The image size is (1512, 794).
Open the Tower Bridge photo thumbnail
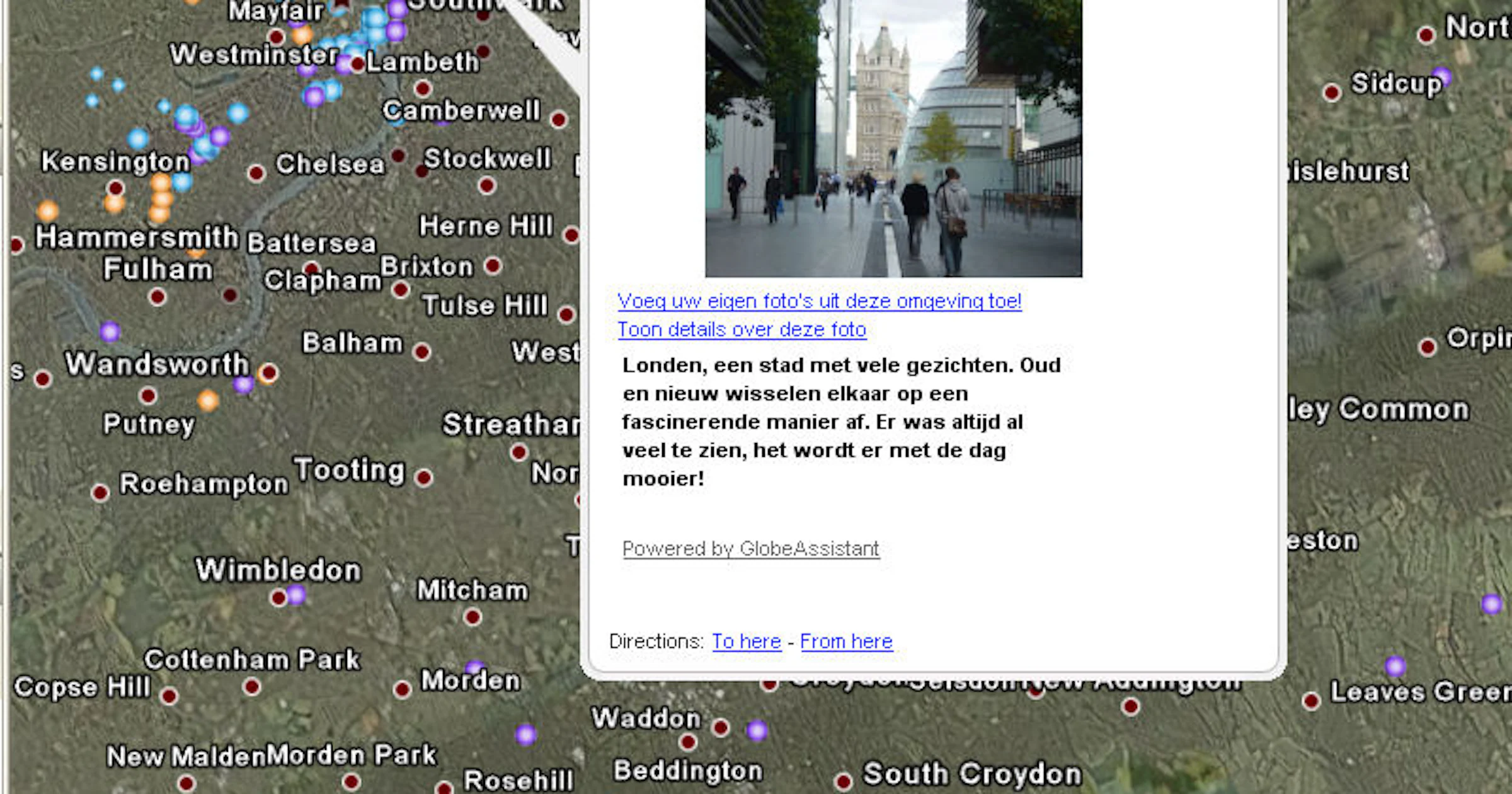[x=893, y=138]
